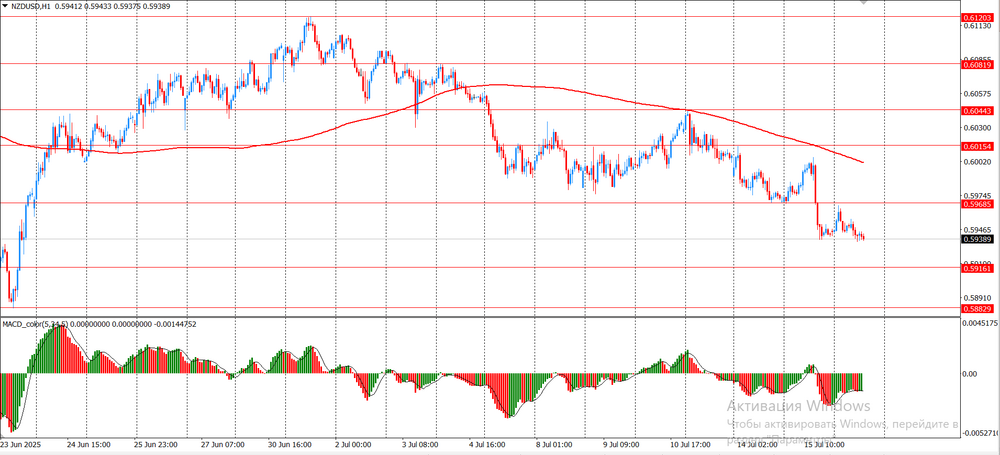Click the black current price label 0.59389
Screen dimensions: 1000x455
(977, 240)
